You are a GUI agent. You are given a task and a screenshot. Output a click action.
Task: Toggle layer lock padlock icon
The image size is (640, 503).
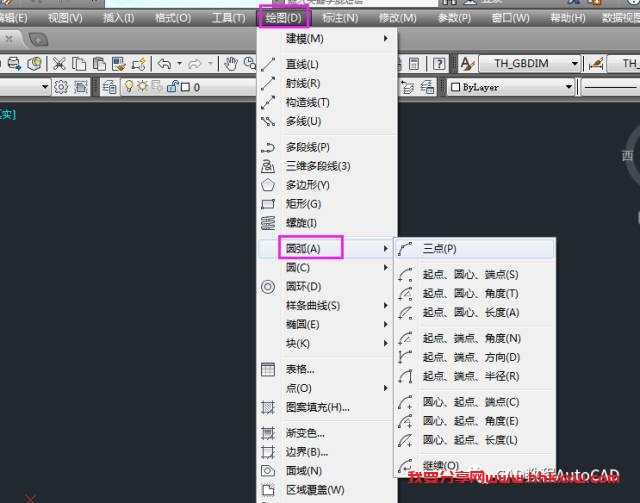[x=173, y=87]
